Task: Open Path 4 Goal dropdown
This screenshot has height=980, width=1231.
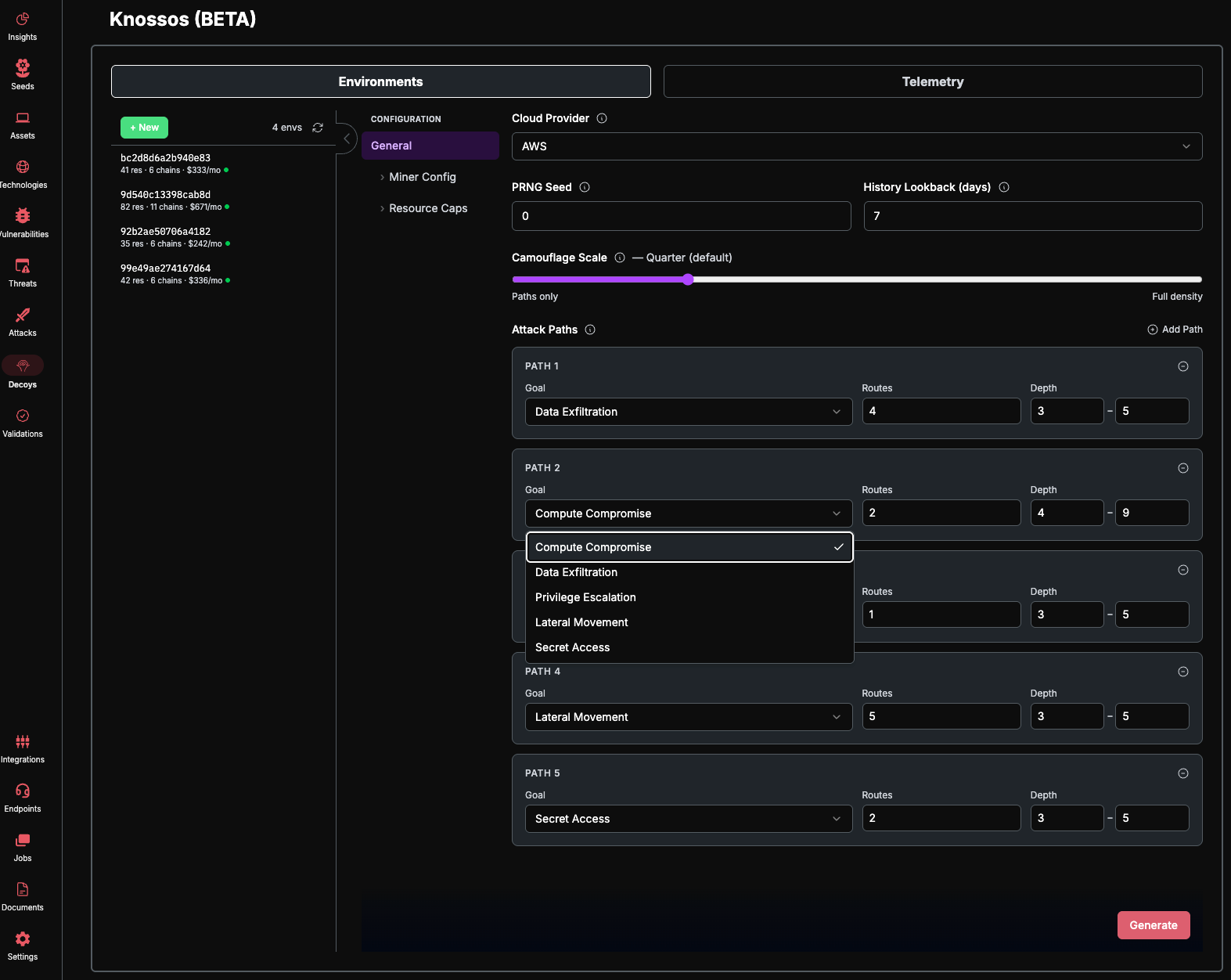Action: pos(689,717)
